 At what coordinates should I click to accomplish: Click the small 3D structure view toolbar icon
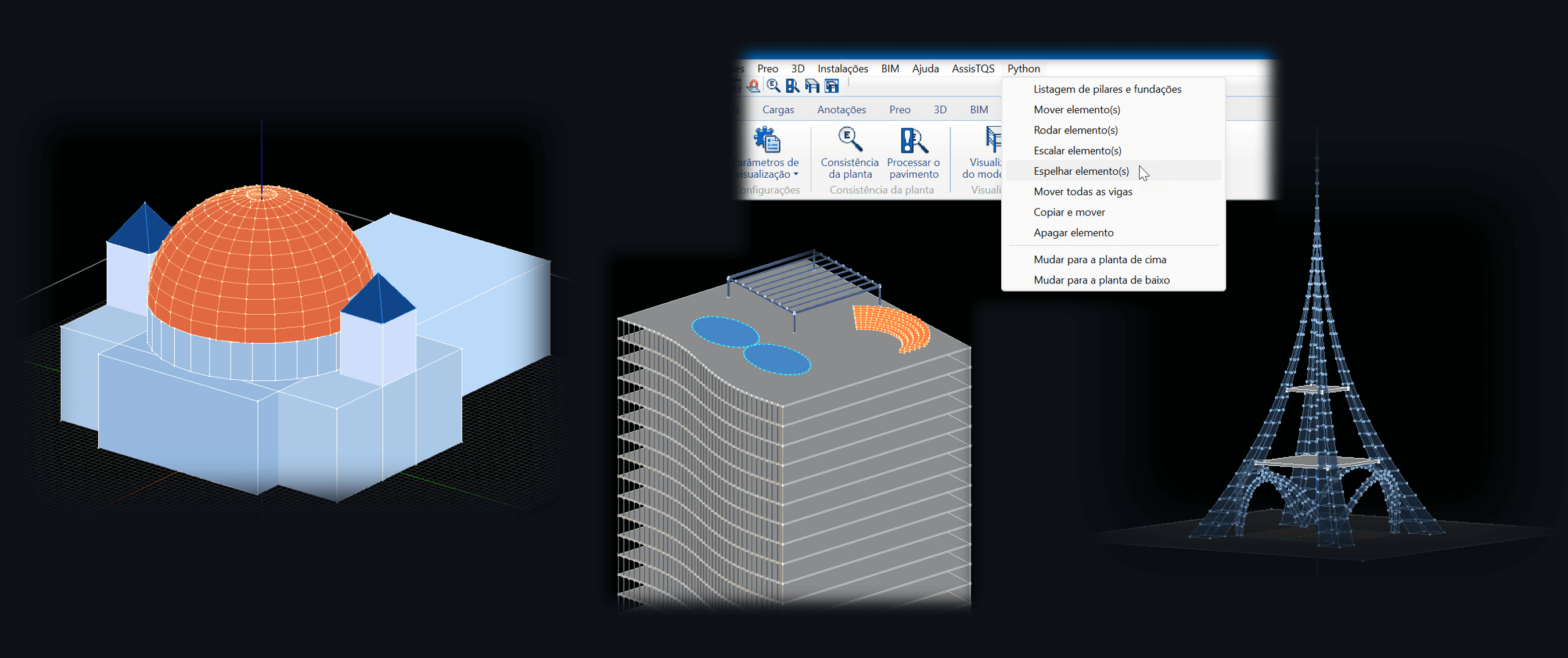click(x=812, y=86)
